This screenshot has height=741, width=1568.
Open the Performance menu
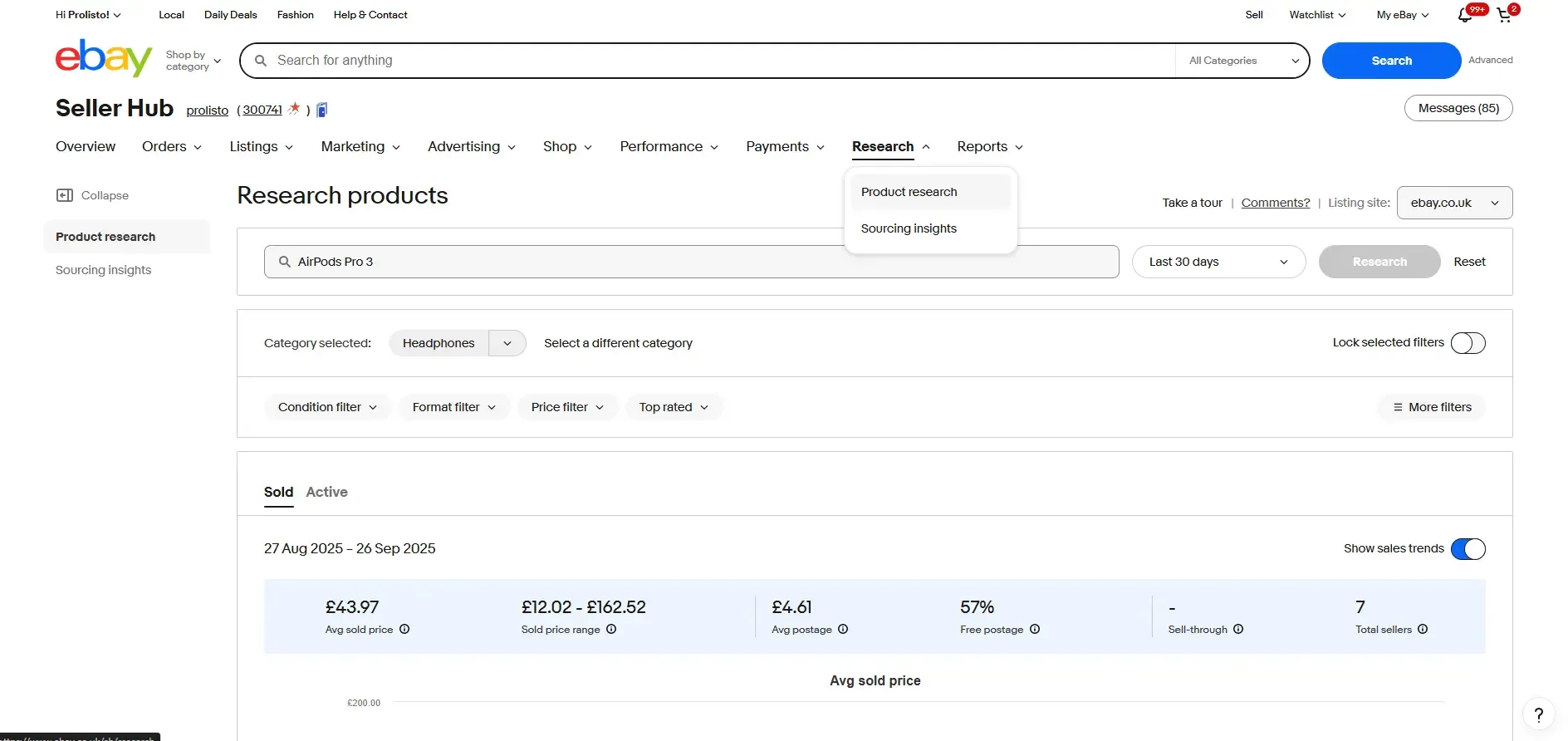tap(669, 146)
